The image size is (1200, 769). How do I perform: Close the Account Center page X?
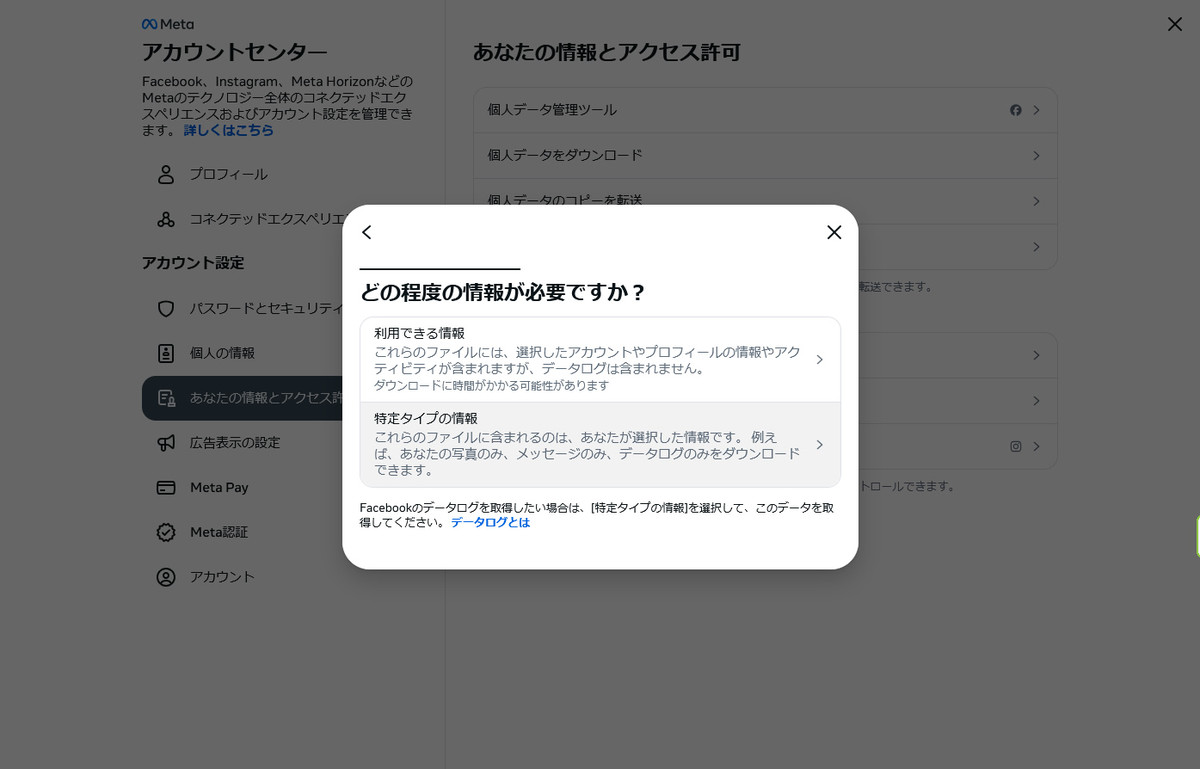1175,24
